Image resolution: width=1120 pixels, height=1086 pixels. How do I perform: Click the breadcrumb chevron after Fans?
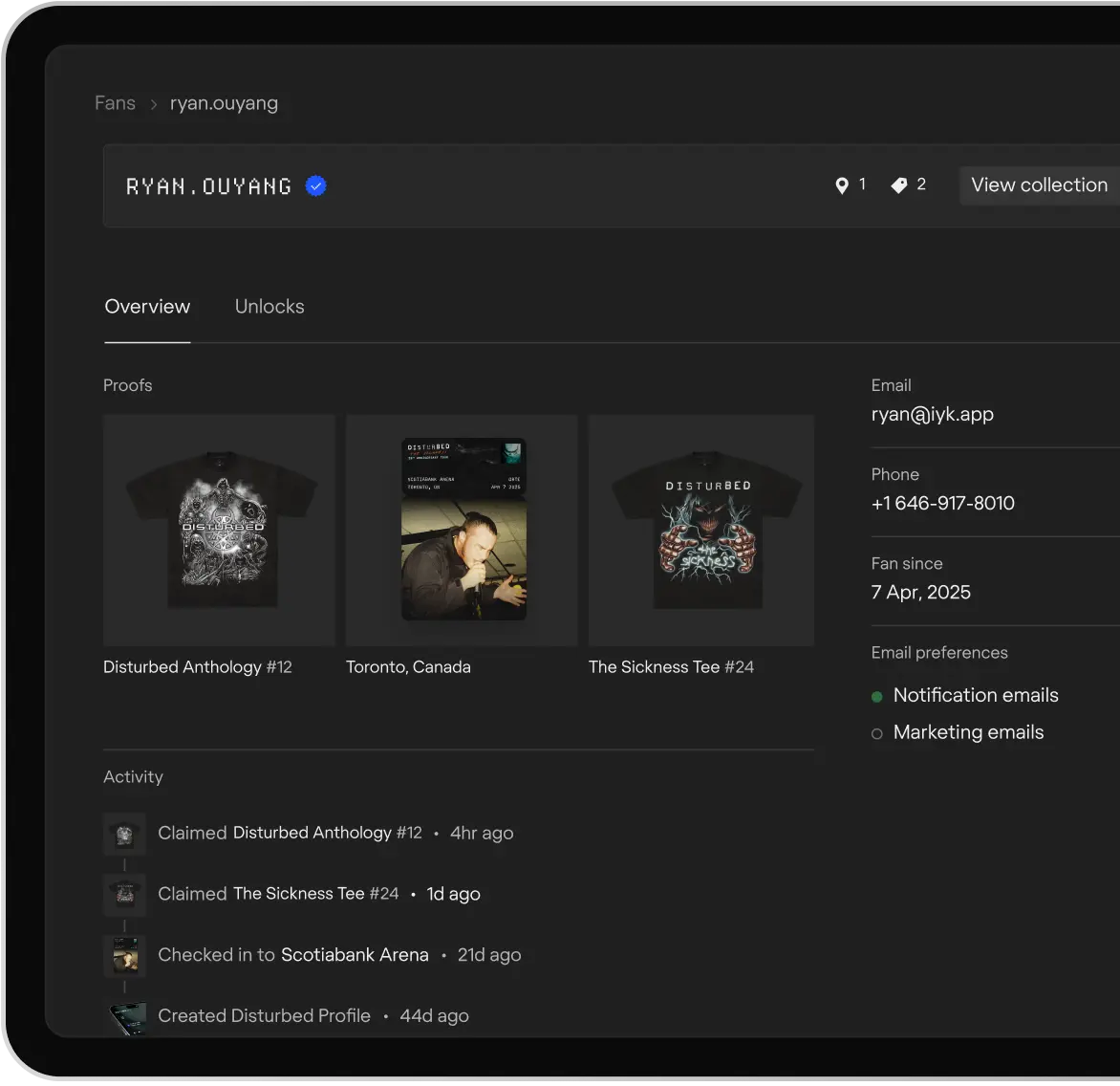(153, 104)
